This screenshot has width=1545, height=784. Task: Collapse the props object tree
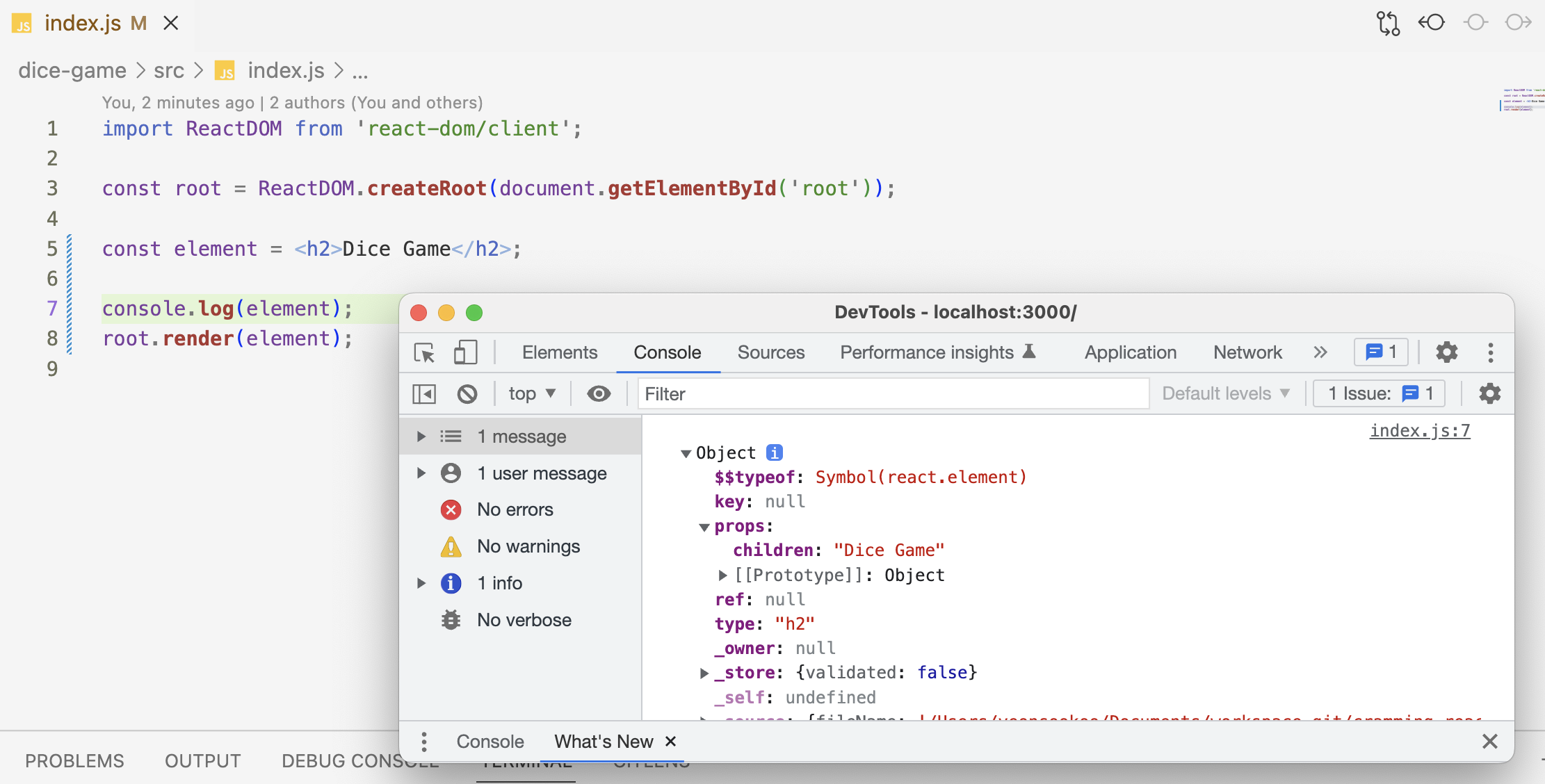pyautogui.click(x=704, y=527)
